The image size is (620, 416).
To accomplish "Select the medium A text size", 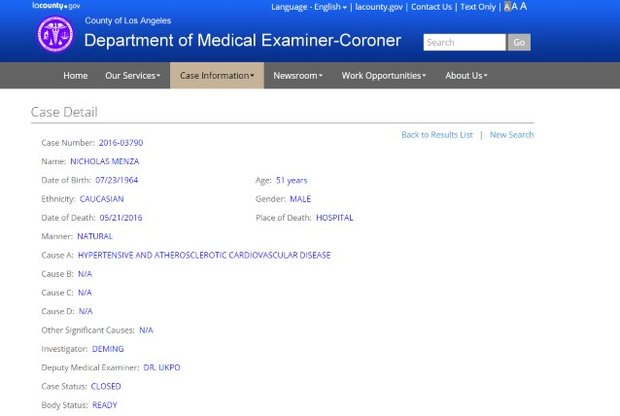I will [x=514, y=6].
